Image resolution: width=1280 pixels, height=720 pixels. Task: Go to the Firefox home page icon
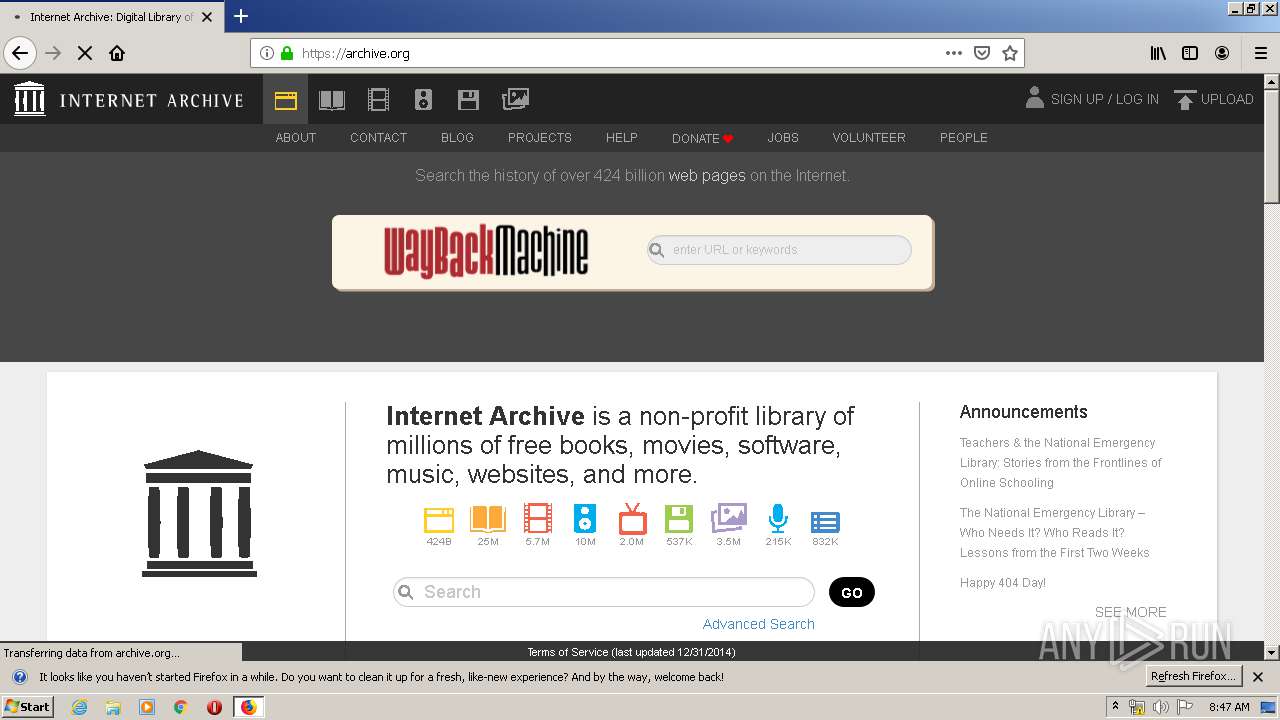(117, 53)
